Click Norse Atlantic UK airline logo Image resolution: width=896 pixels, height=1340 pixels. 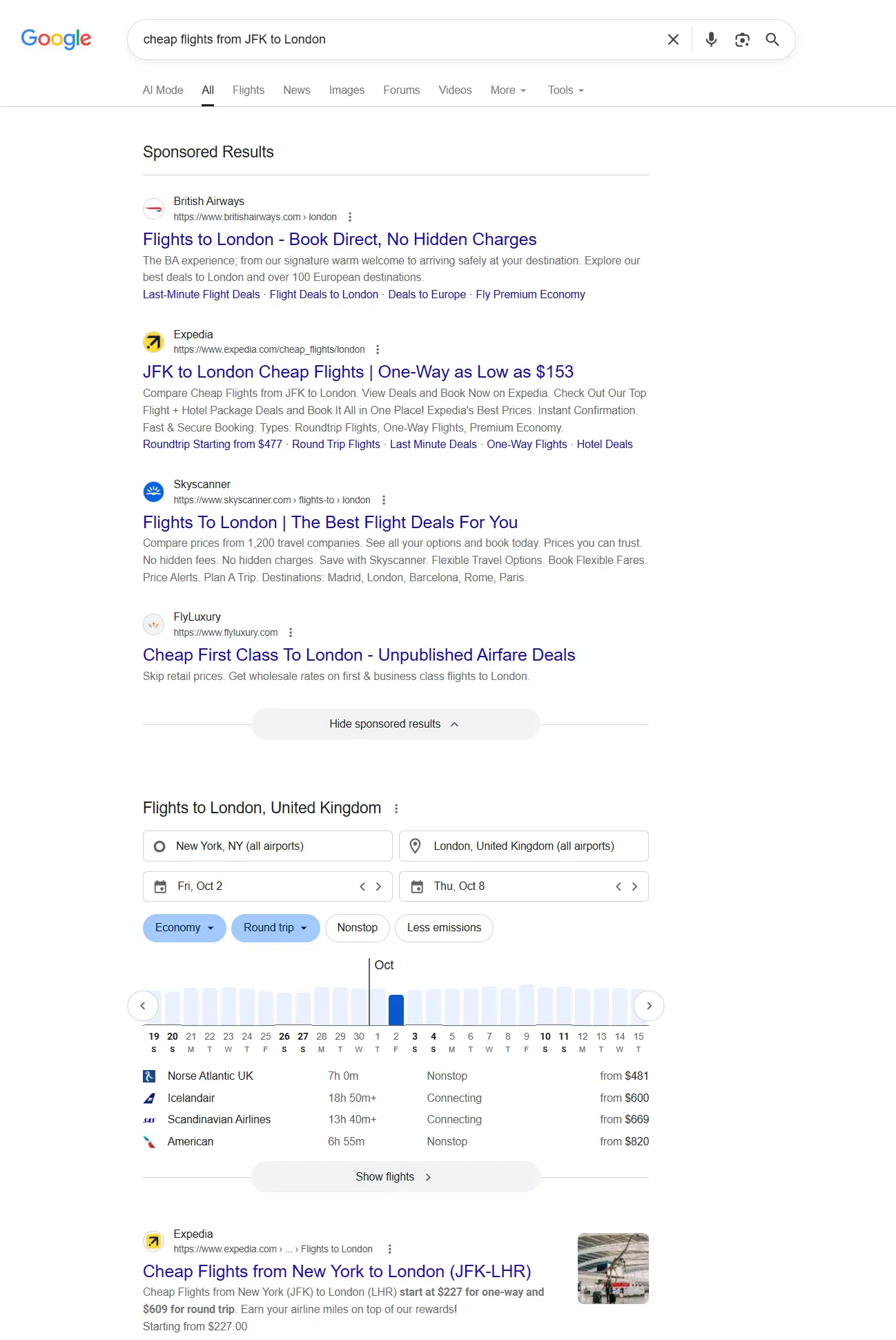tap(149, 1076)
